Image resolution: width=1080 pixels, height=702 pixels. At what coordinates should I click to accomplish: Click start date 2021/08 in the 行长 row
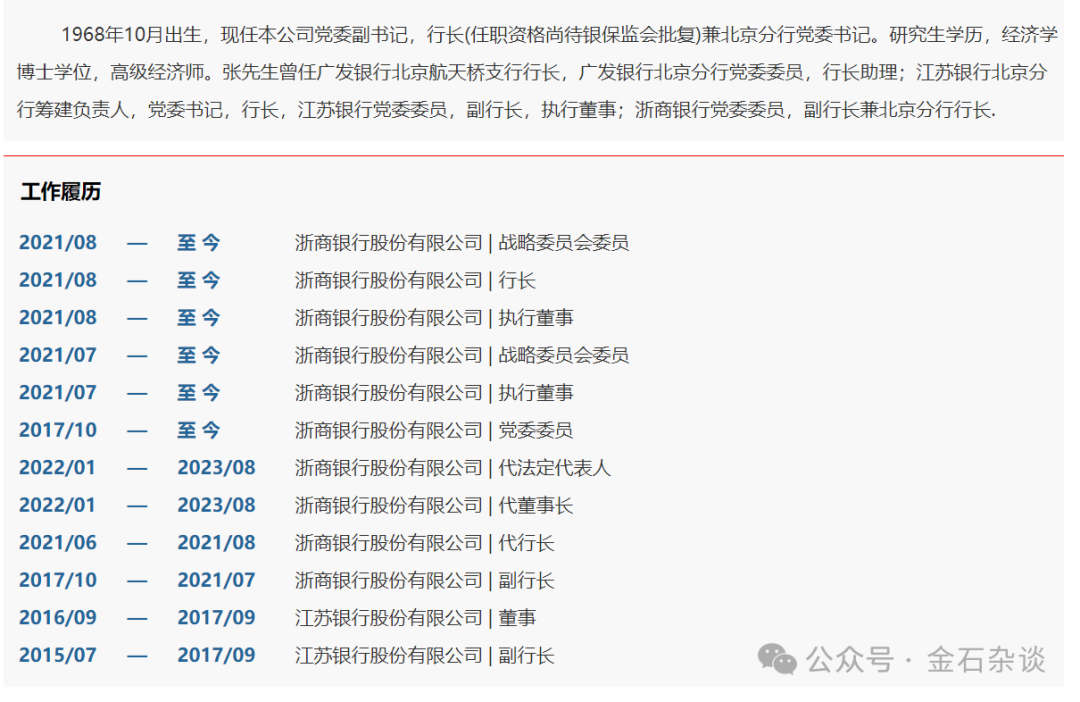58,280
